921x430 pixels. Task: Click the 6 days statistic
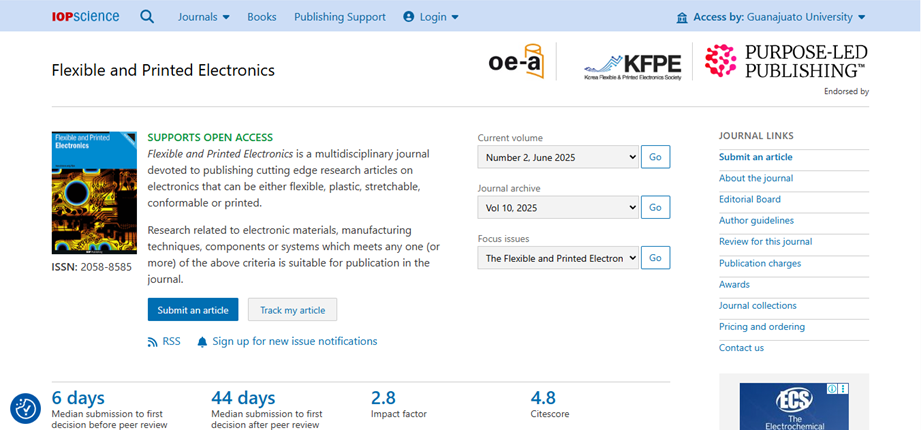pos(78,398)
